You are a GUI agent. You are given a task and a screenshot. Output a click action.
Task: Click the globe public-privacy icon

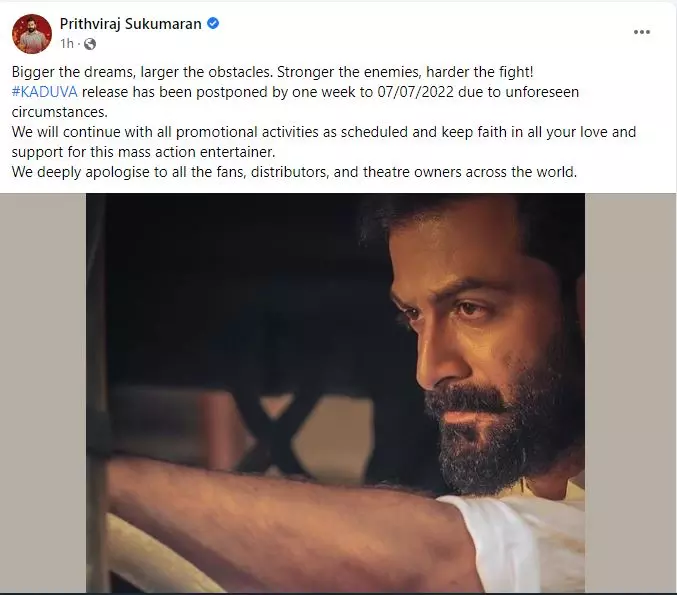coord(90,44)
